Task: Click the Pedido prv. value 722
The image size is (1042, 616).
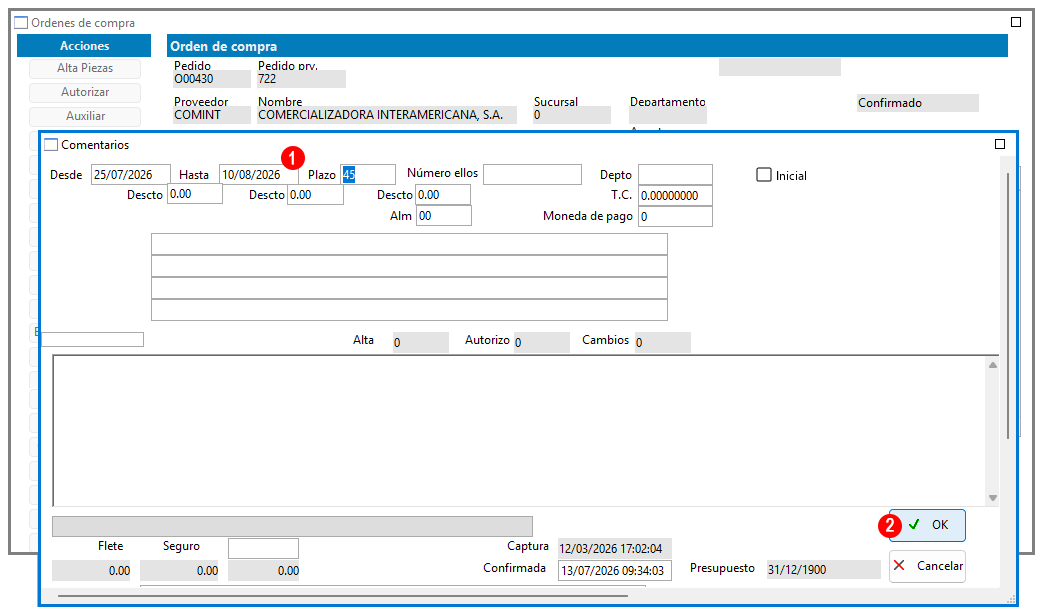Action: [x=301, y=79]
